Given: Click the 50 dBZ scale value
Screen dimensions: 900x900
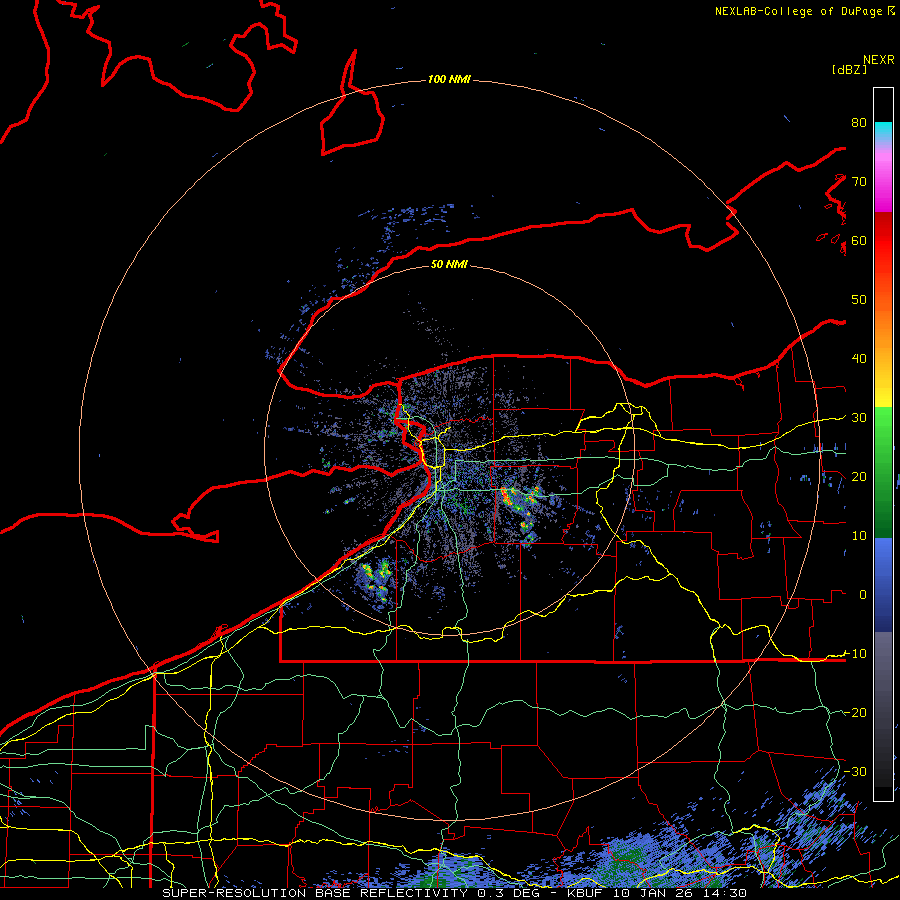Looking at the screenshot, I should point(859,300).
